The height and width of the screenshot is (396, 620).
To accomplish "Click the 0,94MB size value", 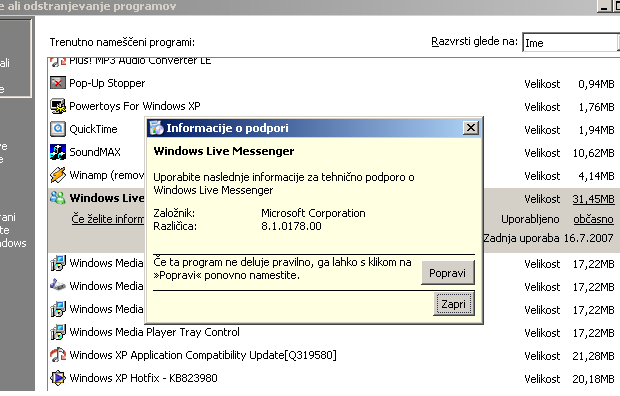I will pos(596,84).
